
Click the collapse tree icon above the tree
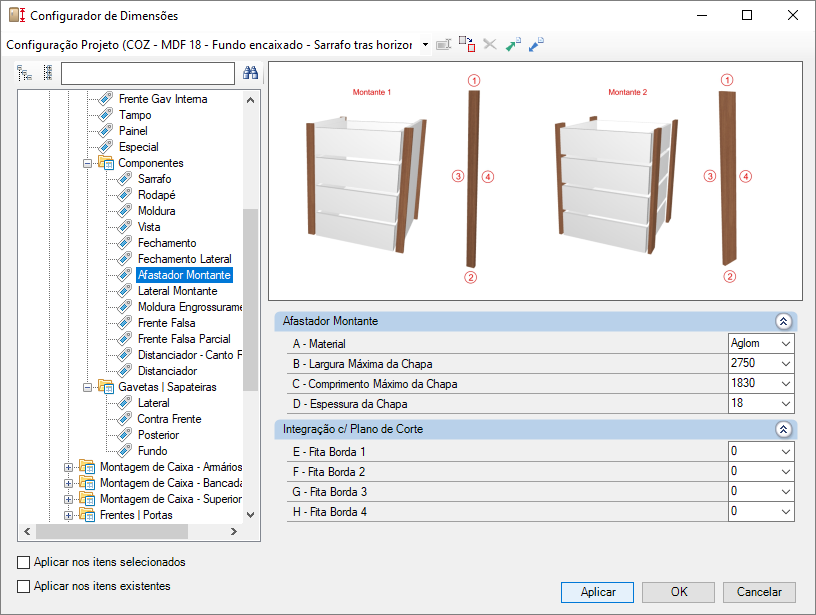point(48,73)
